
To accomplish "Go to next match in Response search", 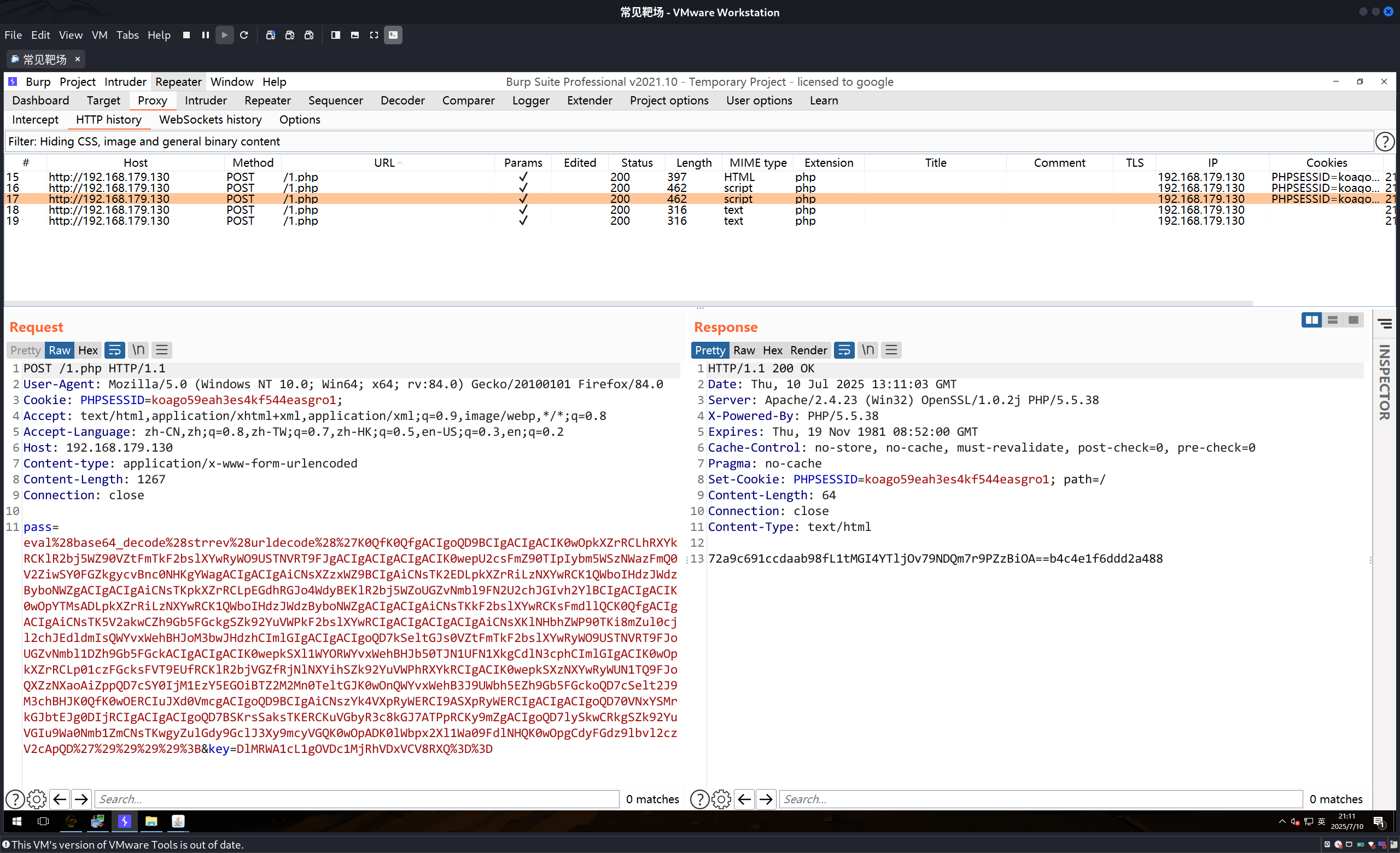I will tap(766, 799).
